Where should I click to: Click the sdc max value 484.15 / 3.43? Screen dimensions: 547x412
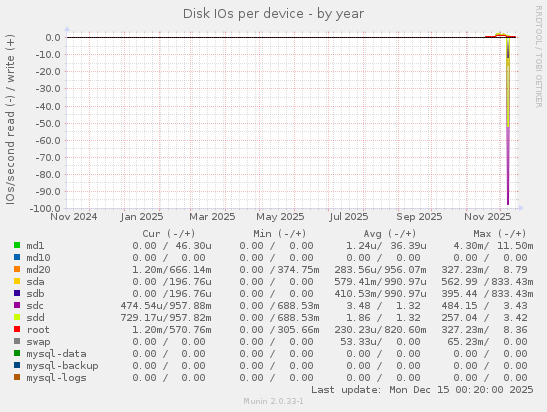click(484, 306)
